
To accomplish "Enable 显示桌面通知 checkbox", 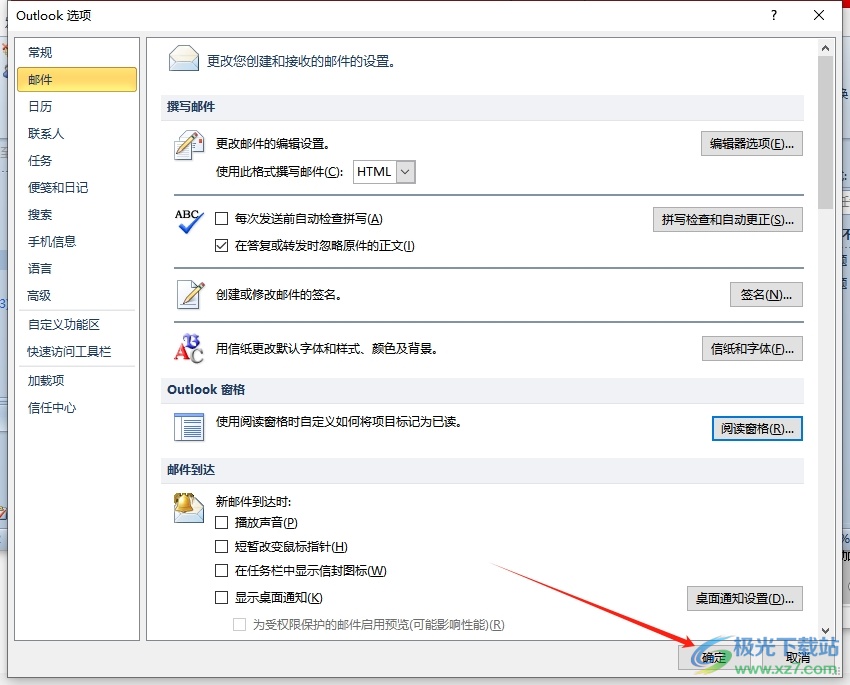I will [x=221, y=597].
